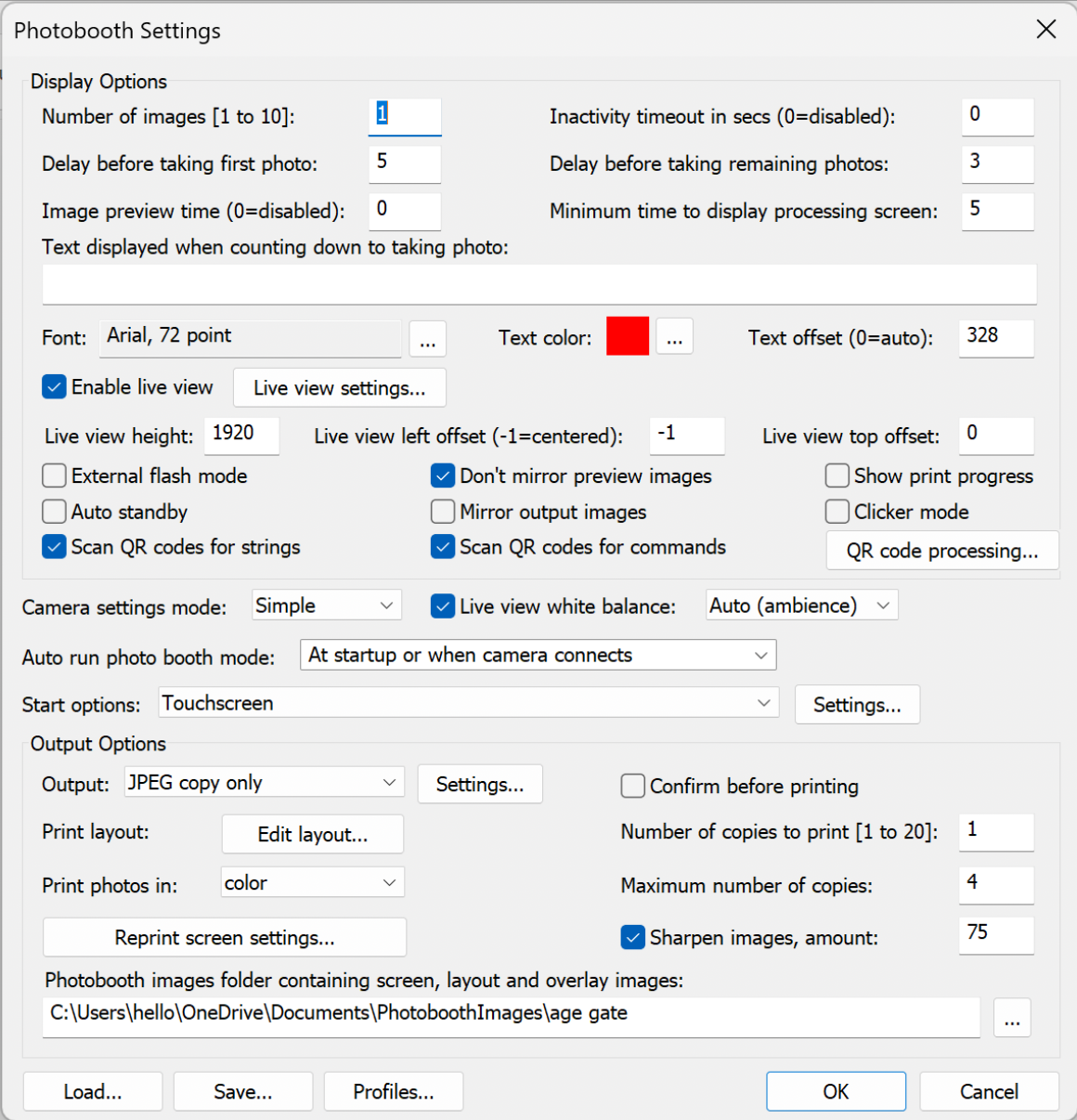Confirm settings with OK button
Screen dimensions: 1077x1120
[x=837, y=1092]
